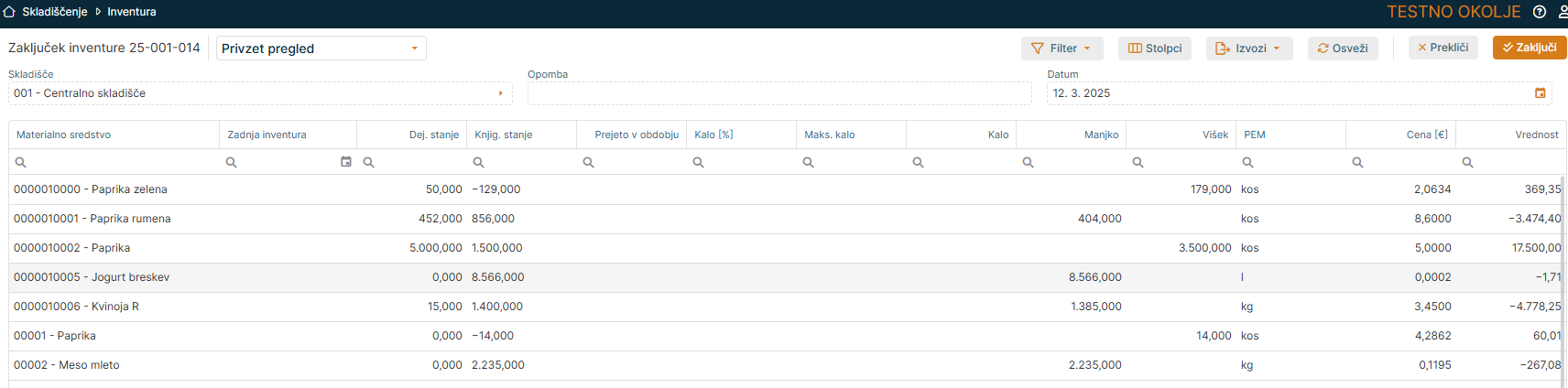The height and width of the screenshot is (388, 1568).
Task: Click the Prekliči cancel button
Action: tap(1443, 48)
